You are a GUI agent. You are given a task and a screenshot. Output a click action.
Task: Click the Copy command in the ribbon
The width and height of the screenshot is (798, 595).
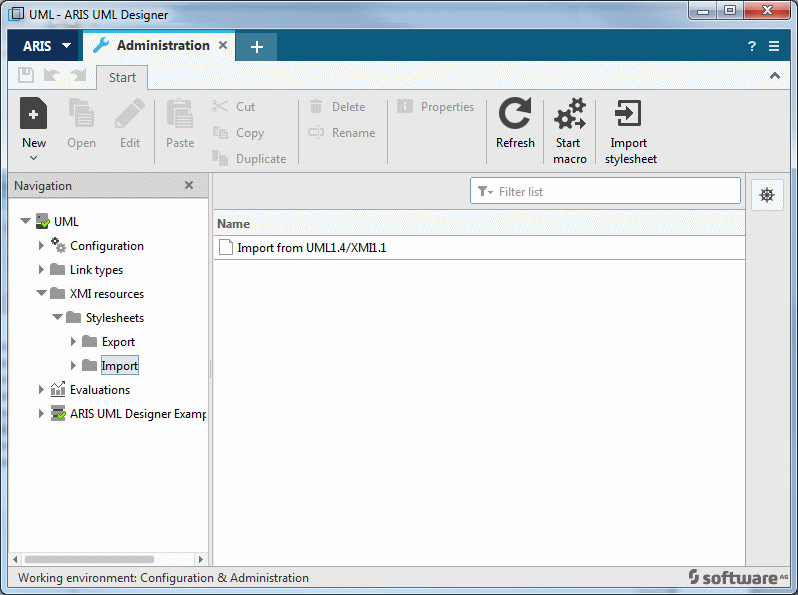(x=238, y=132)
